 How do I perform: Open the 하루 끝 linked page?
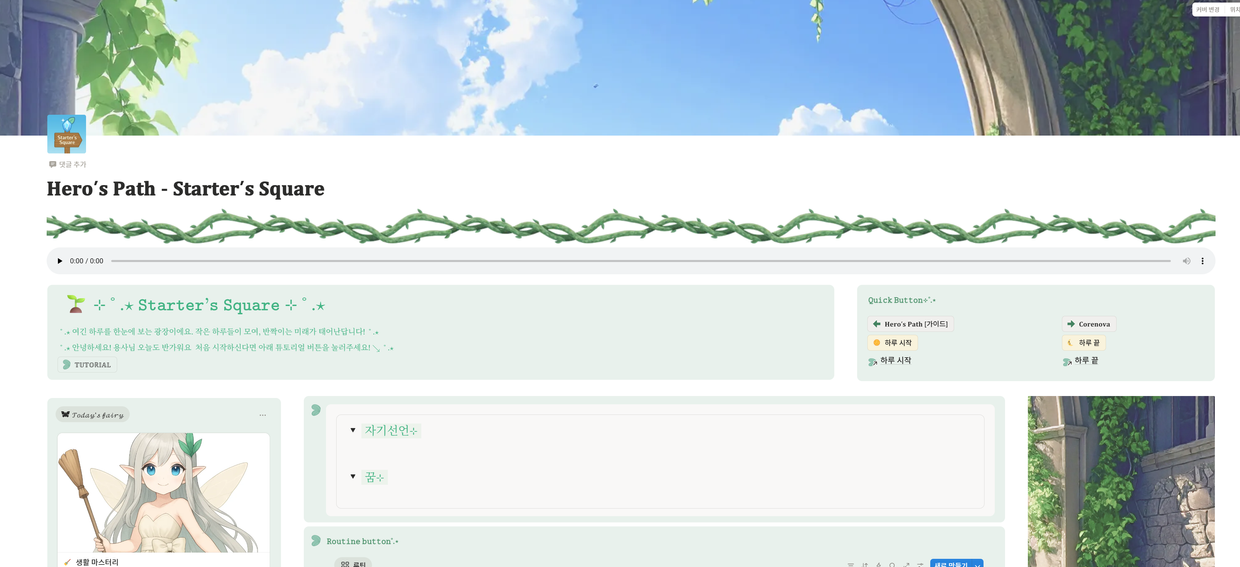(1085, 361)
